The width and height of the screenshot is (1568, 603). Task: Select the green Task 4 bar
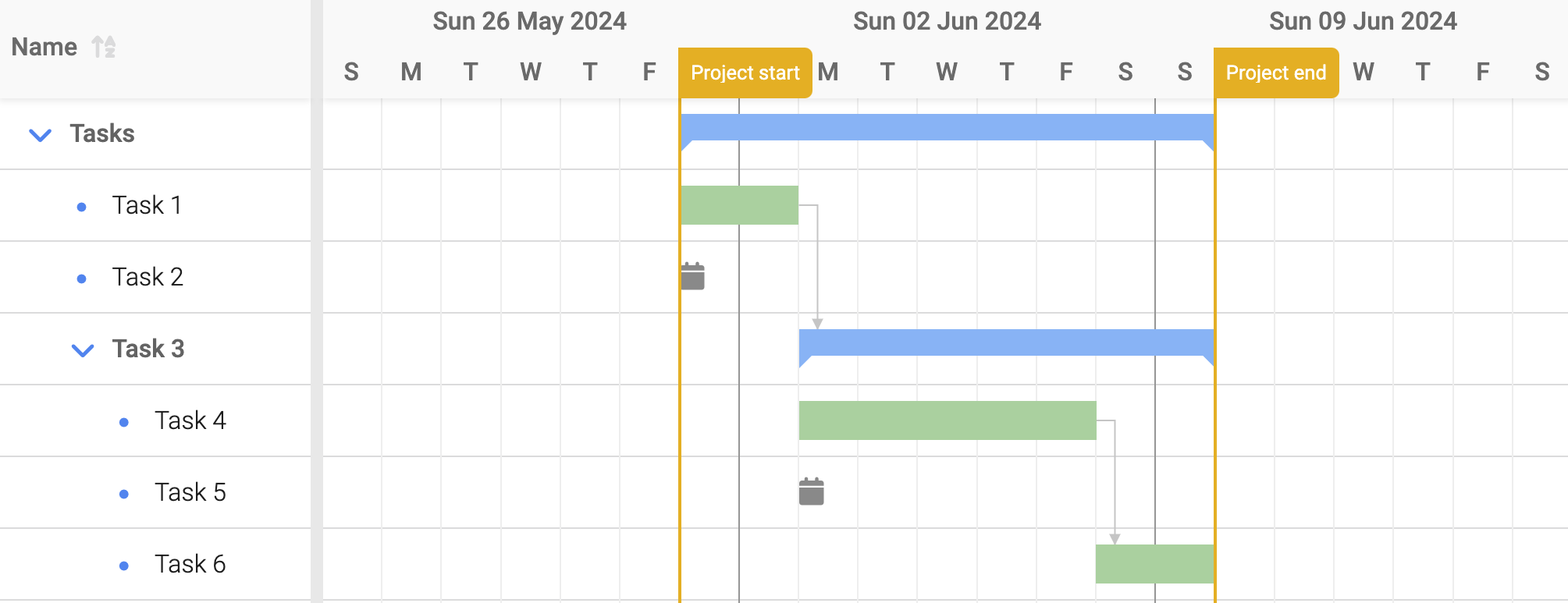tap(948, 420)
